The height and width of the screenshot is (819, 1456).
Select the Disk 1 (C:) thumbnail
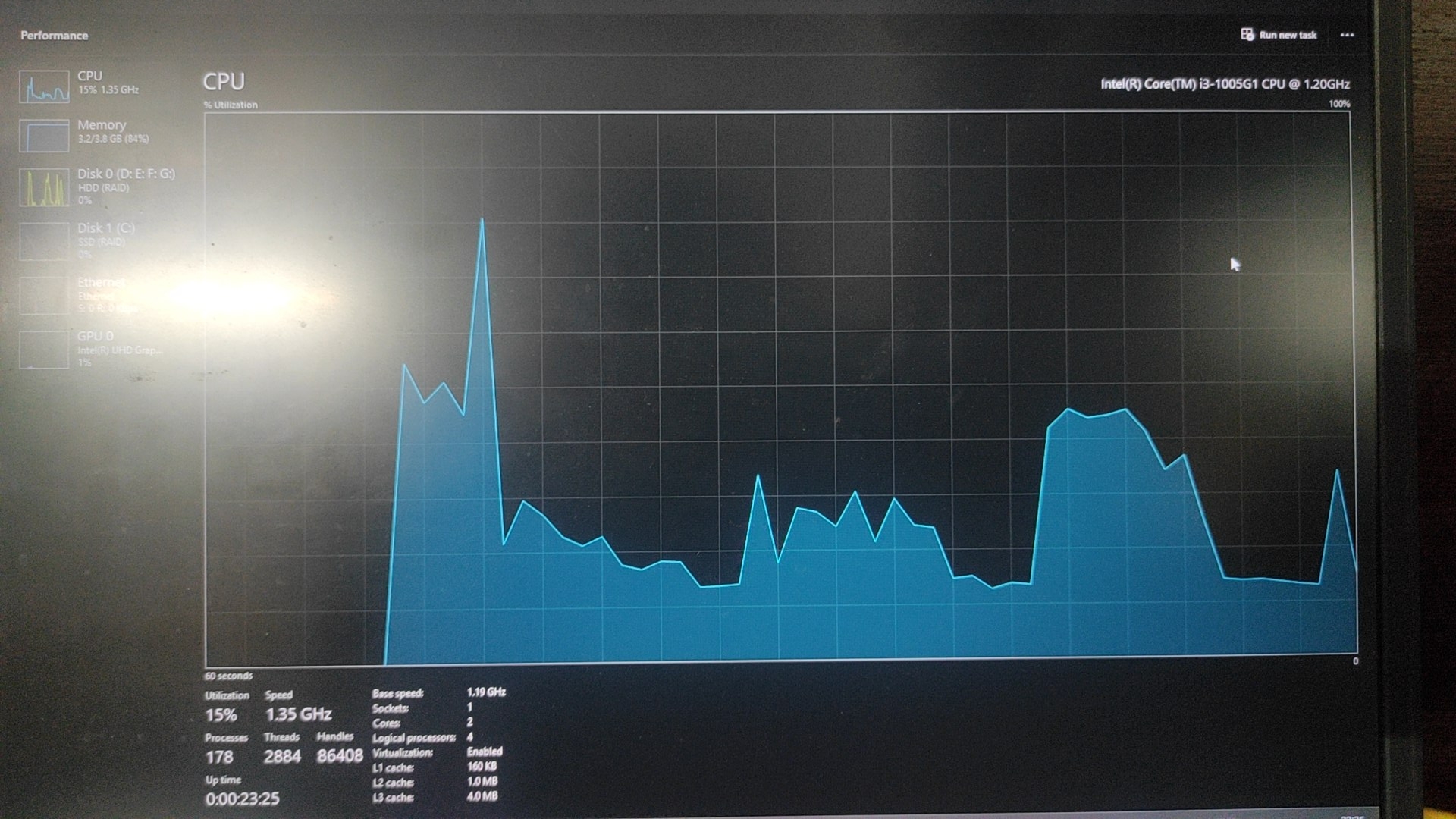[x=44, y=241]
